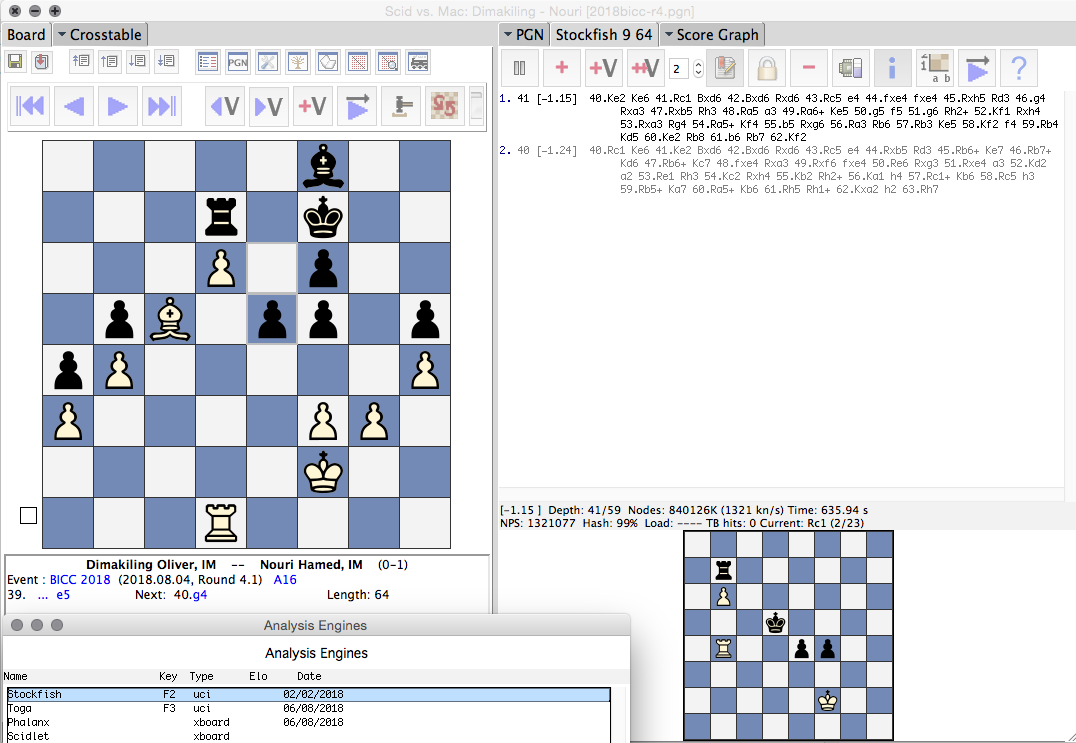This screenshot has height=743, width=1076.
Task: Click the multi-PV number field showing 2
Action: pos(680,69)
